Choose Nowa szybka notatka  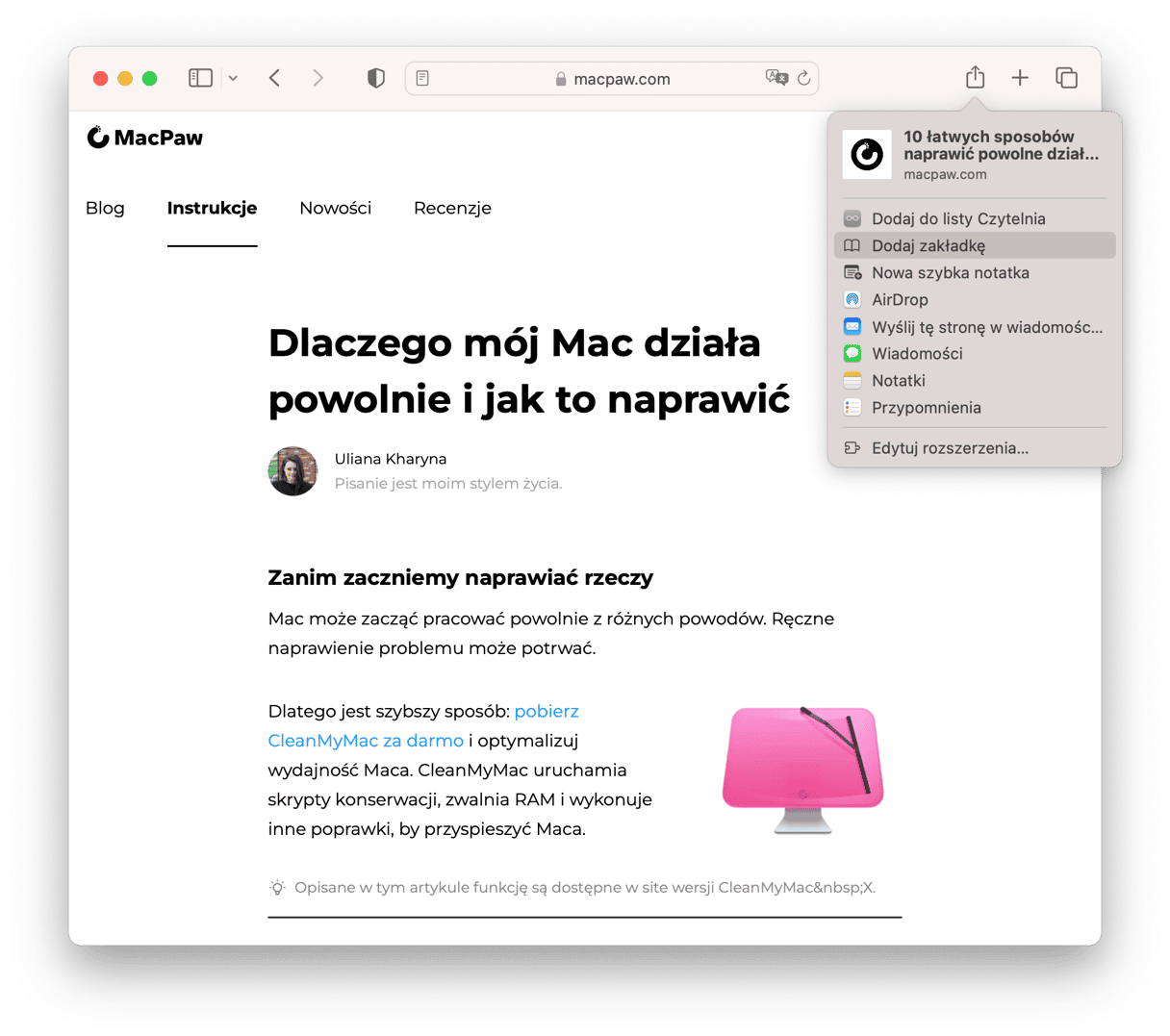[x=975, y=272]
